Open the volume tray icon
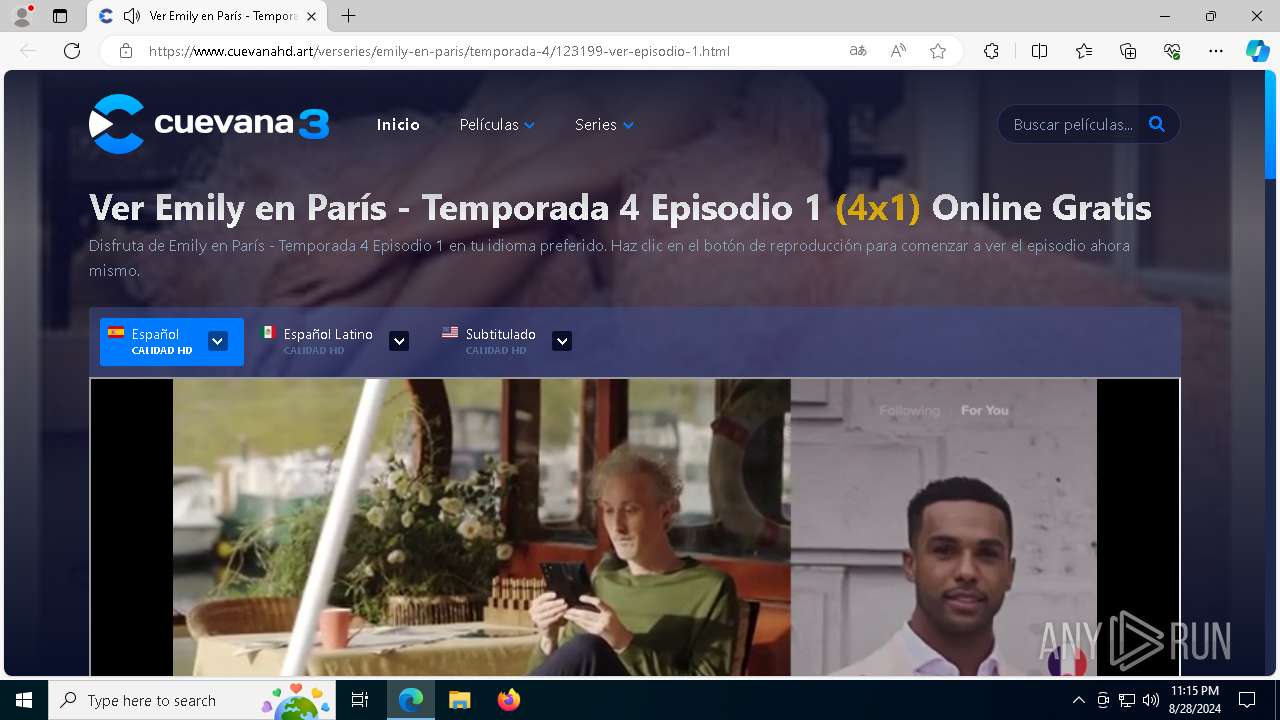The height and width of the screenshot is (720, 1280). (x=1151, y=700)
